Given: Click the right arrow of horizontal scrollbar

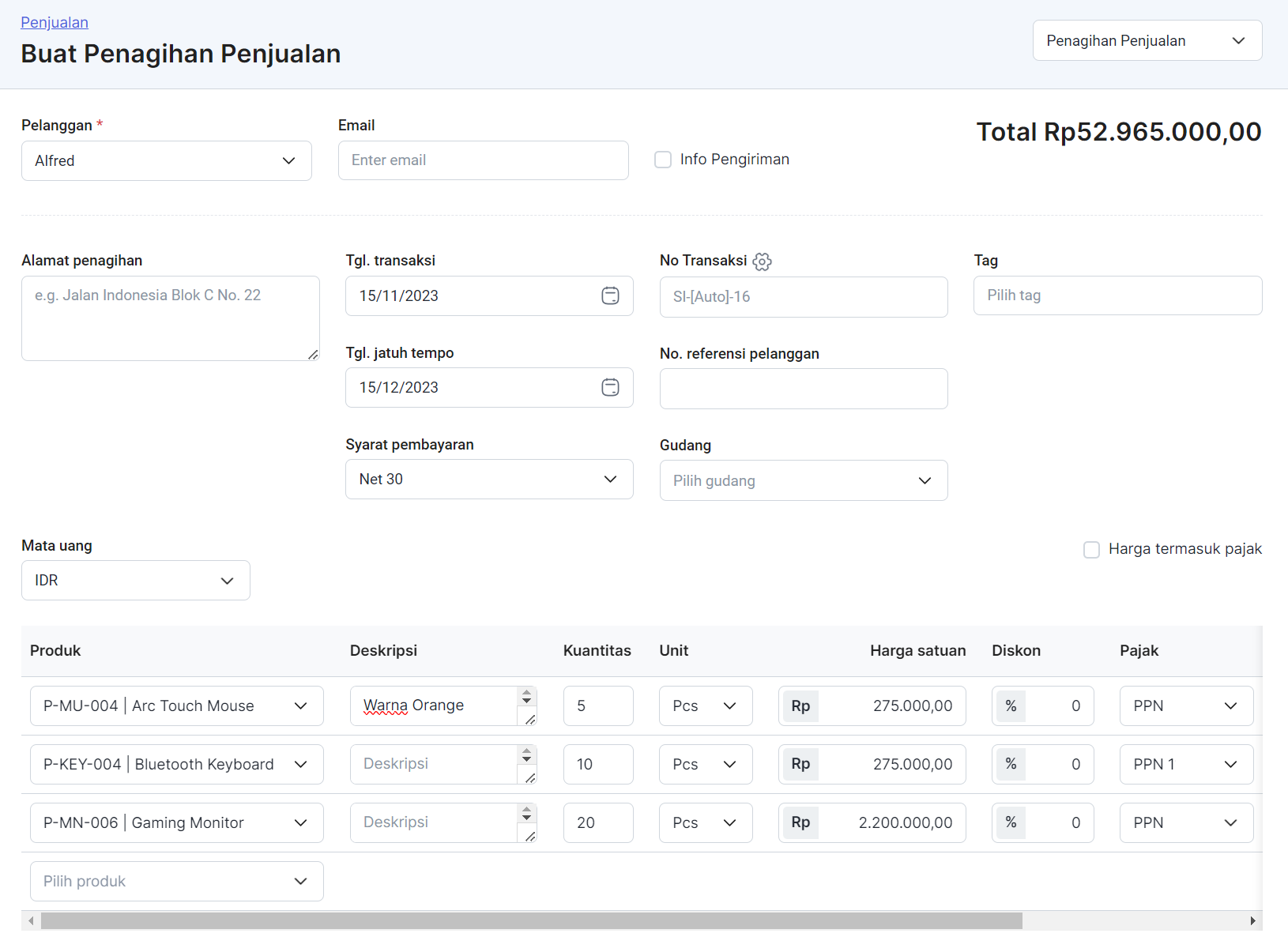Looking at the screenshot, I should [1252, 920].
